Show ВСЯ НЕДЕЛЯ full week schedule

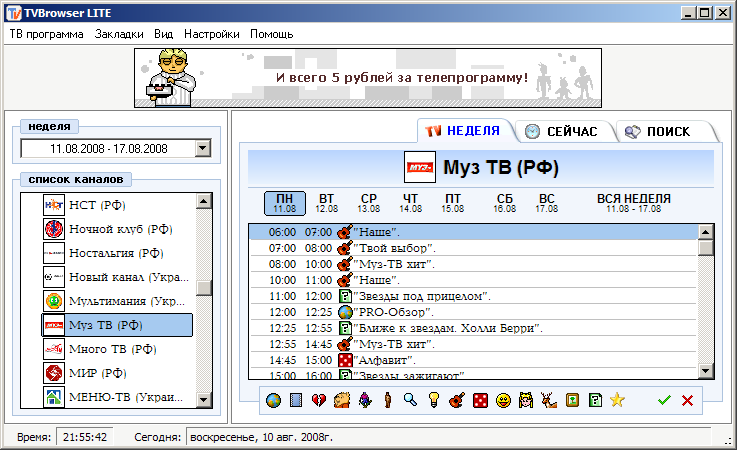(634, 203)
